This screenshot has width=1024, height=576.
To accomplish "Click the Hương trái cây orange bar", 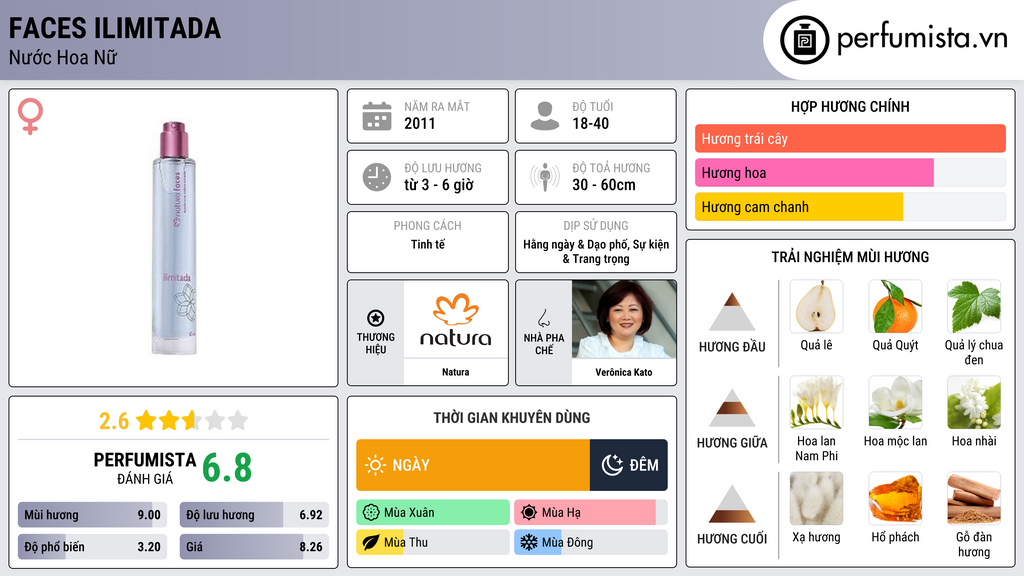I will 850,138.
